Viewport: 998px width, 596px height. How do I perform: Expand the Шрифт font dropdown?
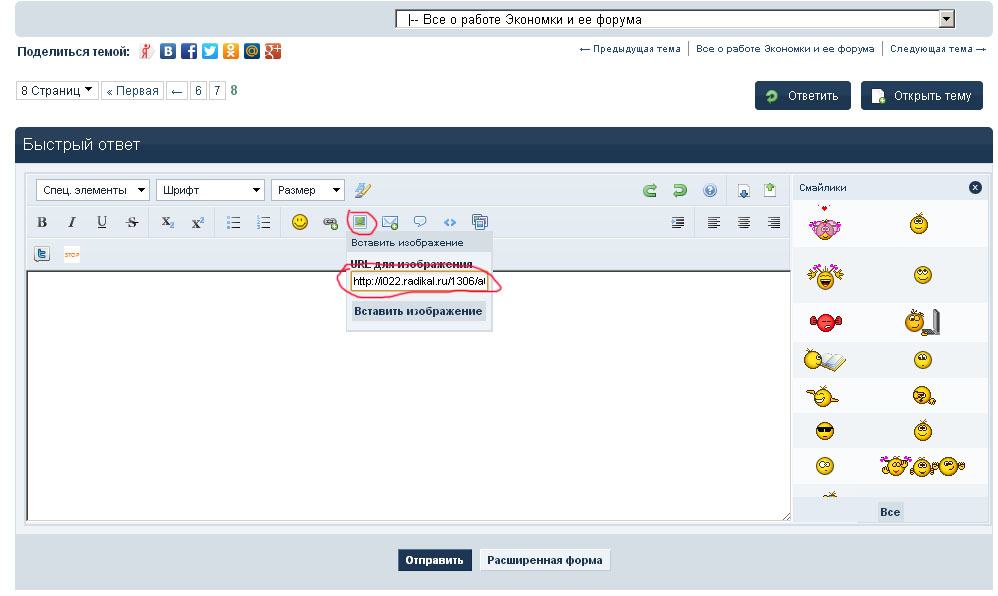[211, 190]
